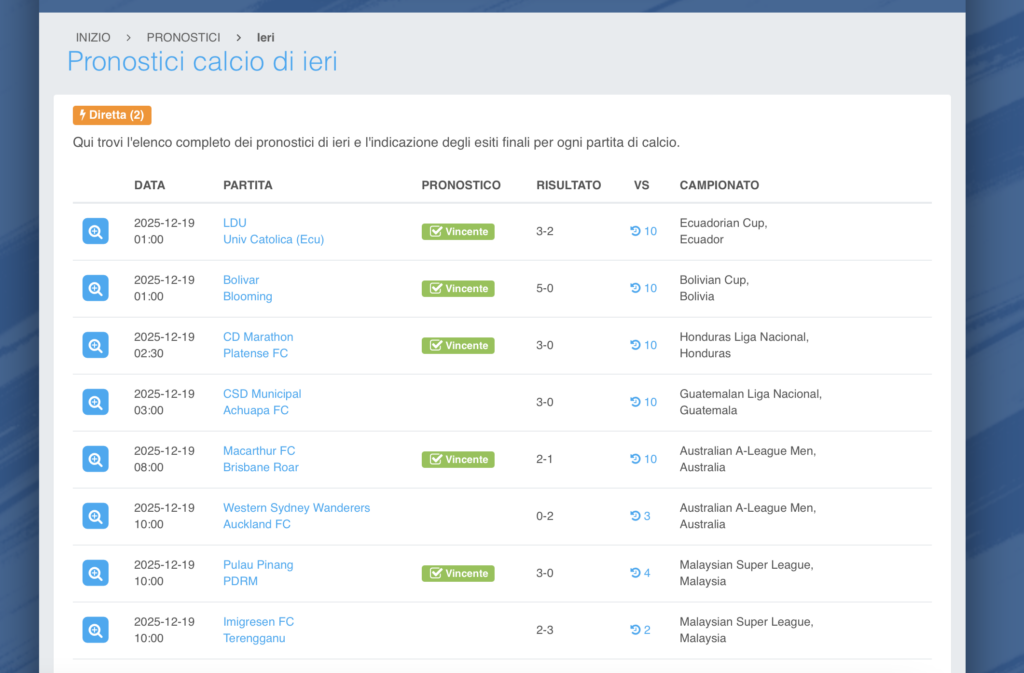
Task: Click magnifier icon for Imigresen FC row
Action: [95, 630]
